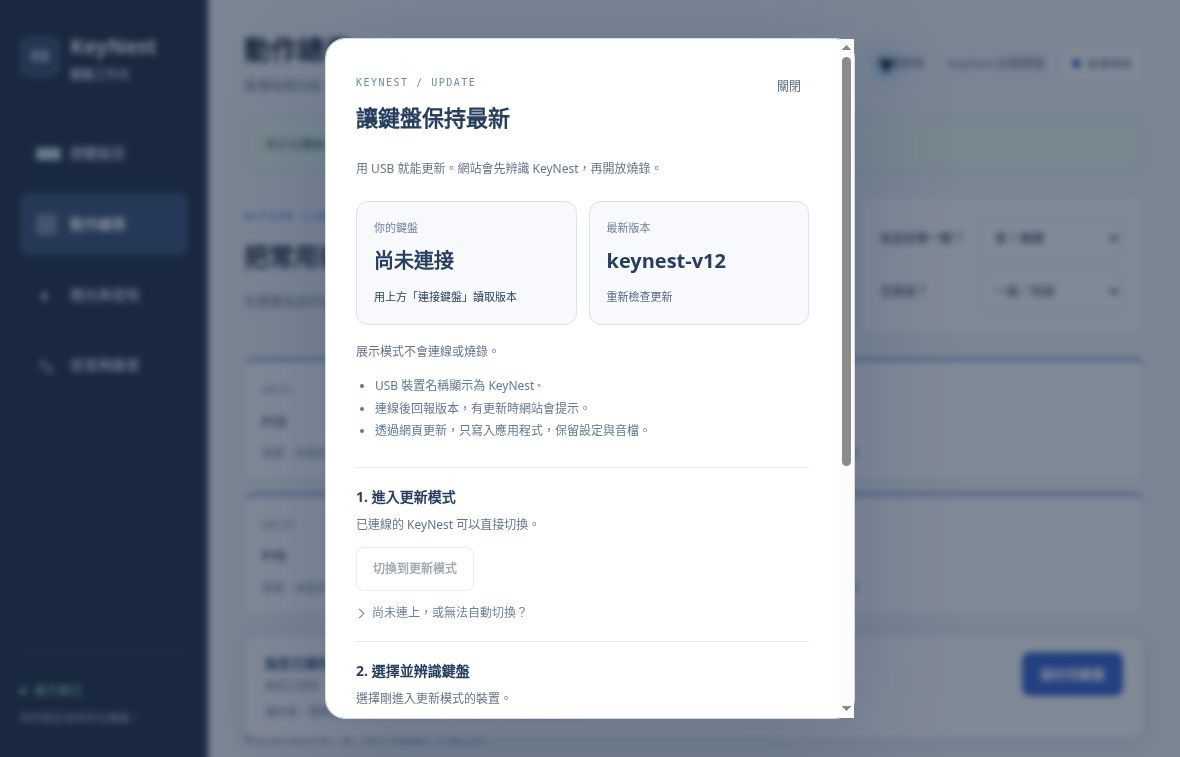Click the 最新版本 card label
This screenshot has width=1180, height=757.
point(628,228)
